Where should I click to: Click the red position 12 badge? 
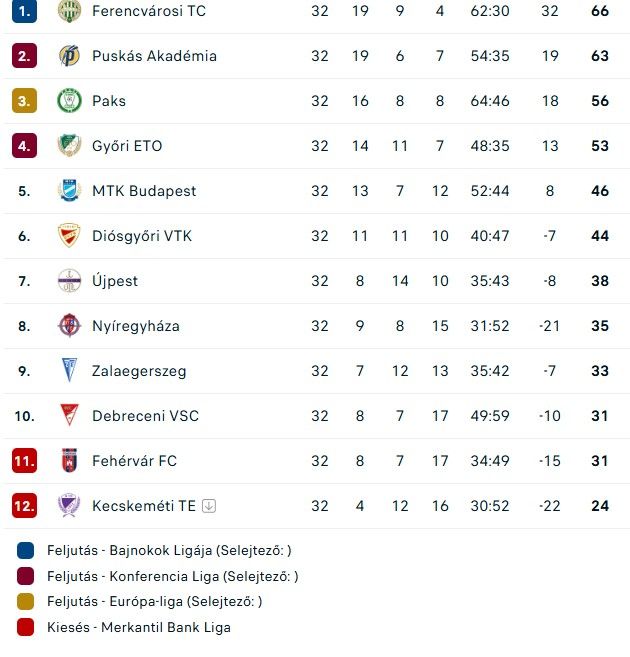click(x=24, y=506)
